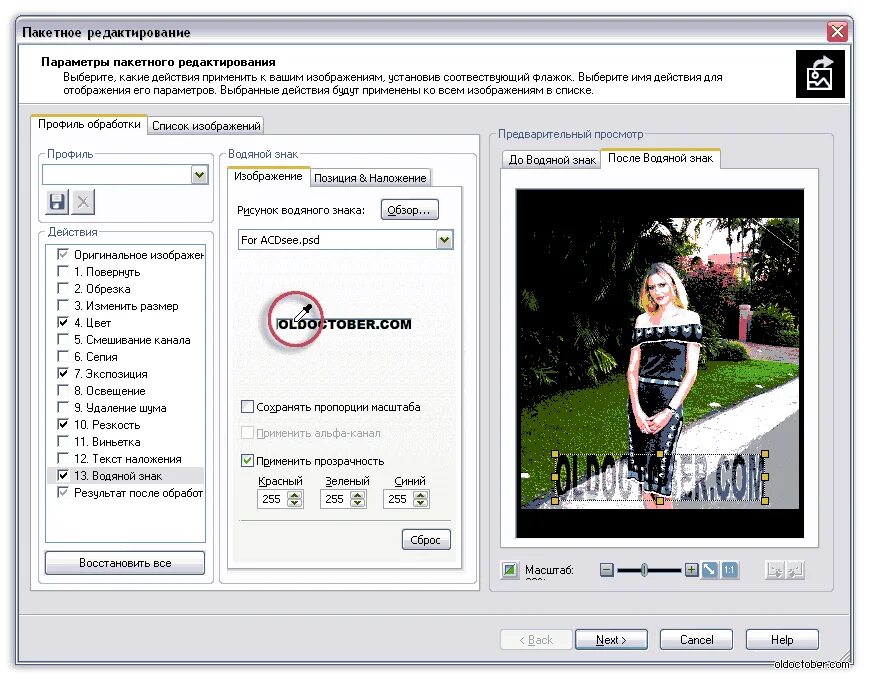Click the Cancel button
The width and height of the screenshot is (869, 680).
tap(696, 640)
